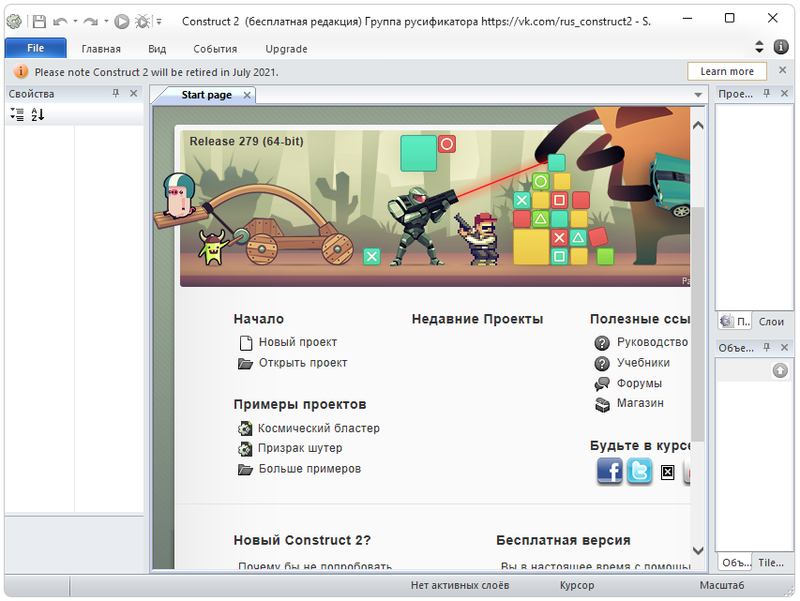This screenshot has width=800, height=601.
Task: Click the Debug layout bug icon
Action: click(143, 21)
